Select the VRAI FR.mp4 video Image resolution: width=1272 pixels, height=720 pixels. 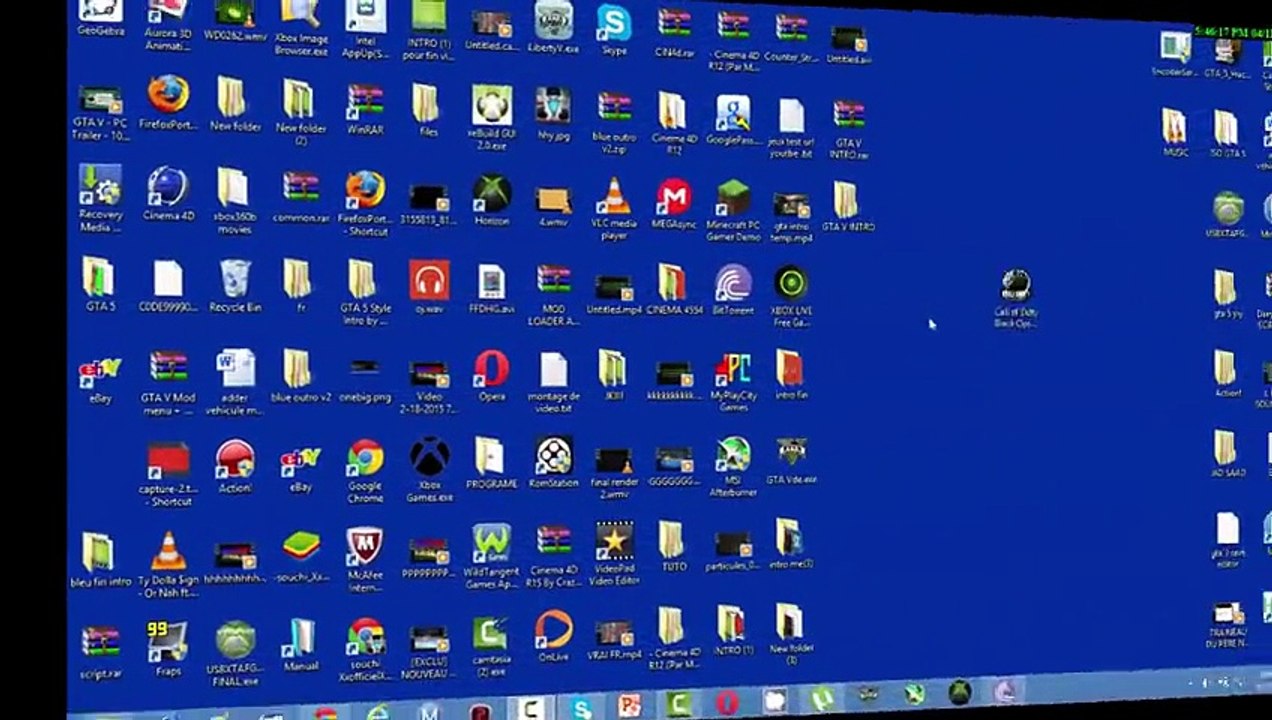coord(614,640)
